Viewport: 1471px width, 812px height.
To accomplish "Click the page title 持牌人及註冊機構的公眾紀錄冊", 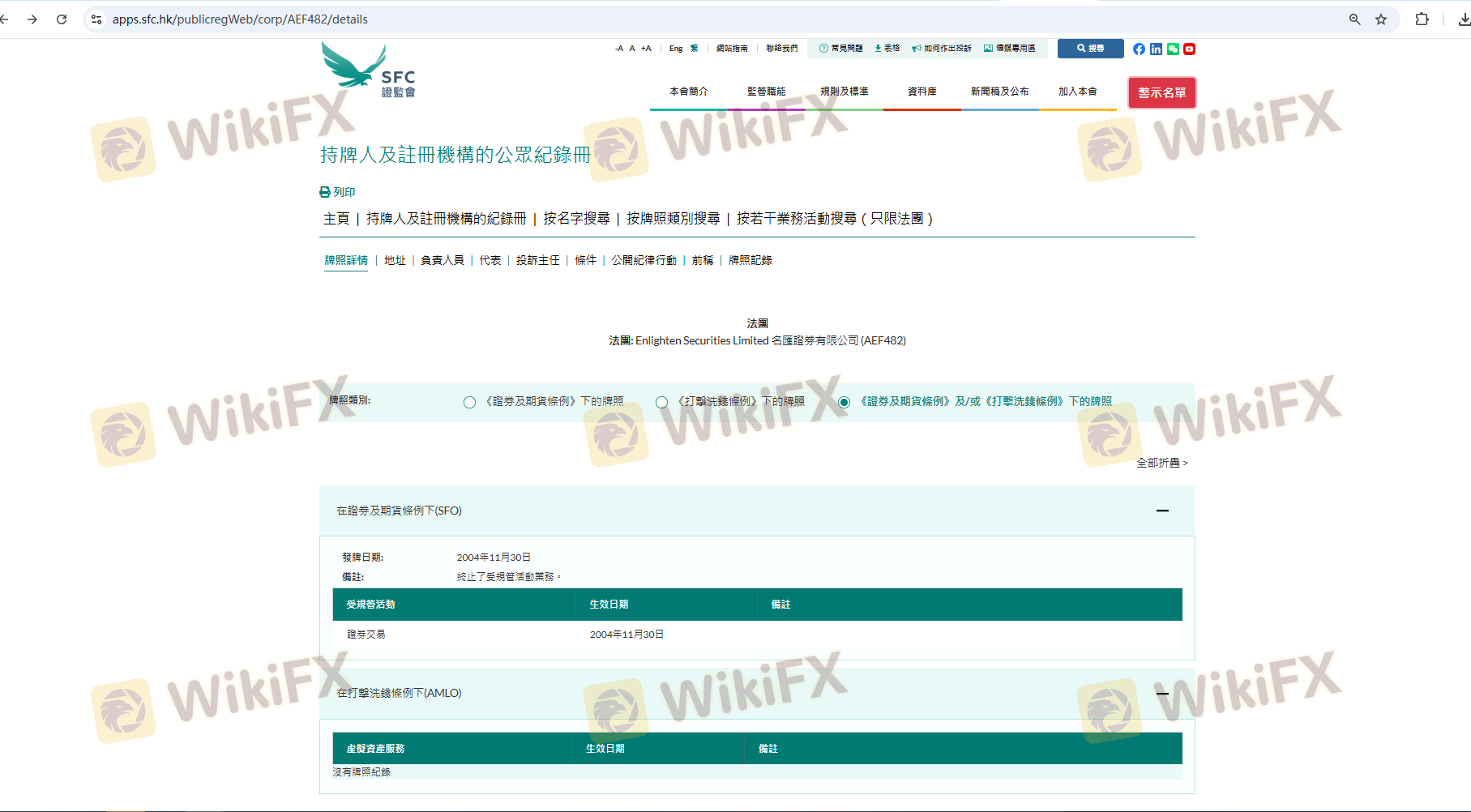I will (455, 155).
